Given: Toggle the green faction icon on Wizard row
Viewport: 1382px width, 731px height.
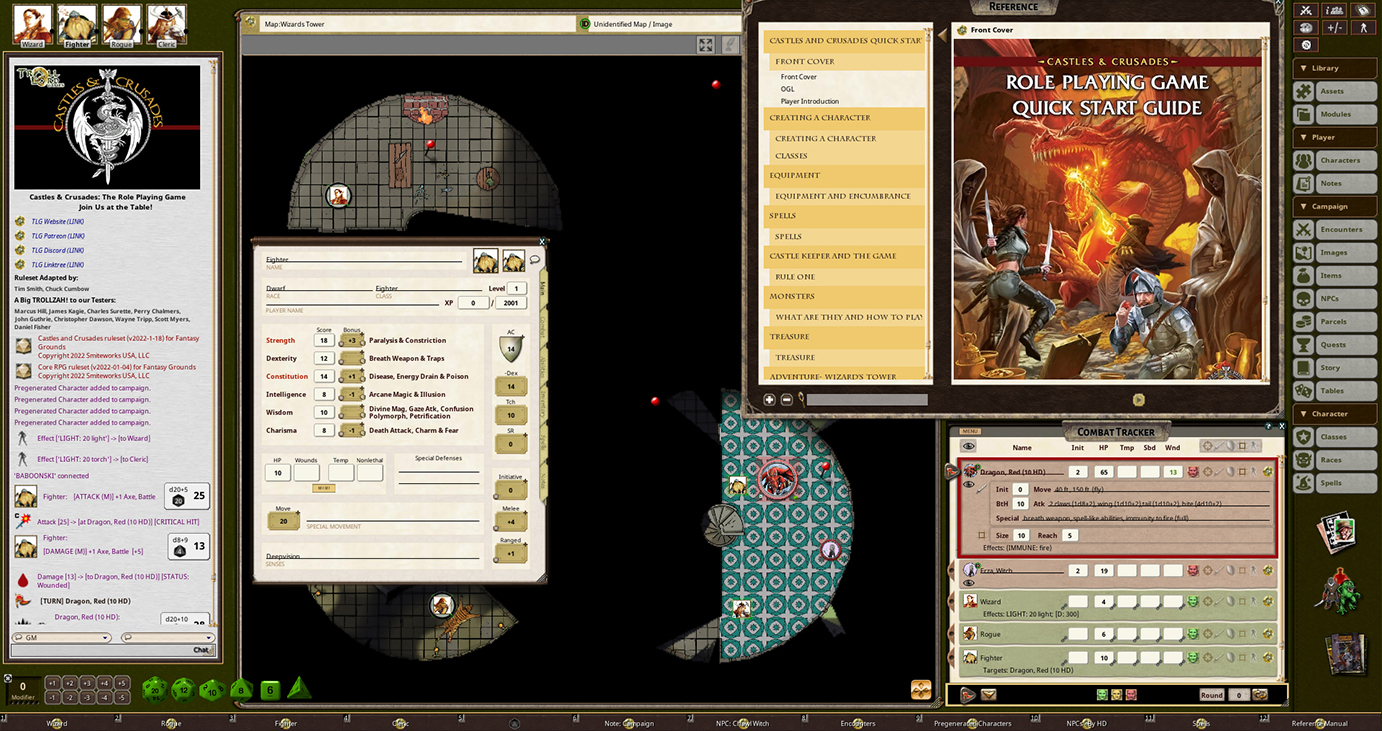Looking at the screenshot, I should (x=1192, y=602).
